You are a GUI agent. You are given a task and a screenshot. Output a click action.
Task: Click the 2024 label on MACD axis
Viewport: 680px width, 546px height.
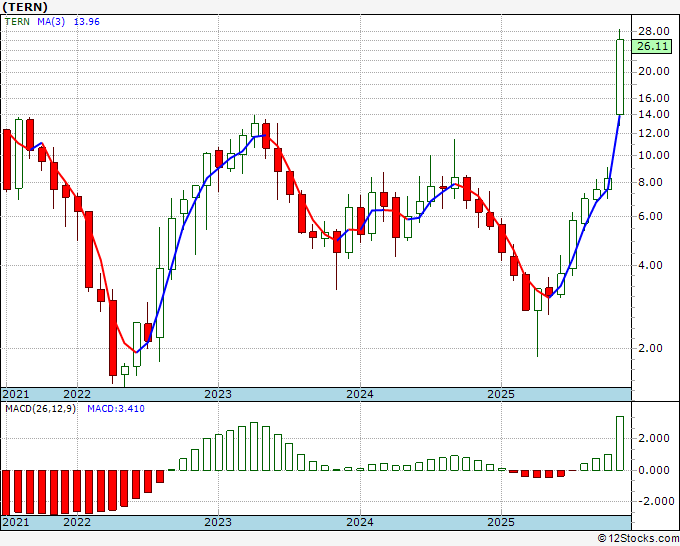pyautogui.click(x=360, y=522)
